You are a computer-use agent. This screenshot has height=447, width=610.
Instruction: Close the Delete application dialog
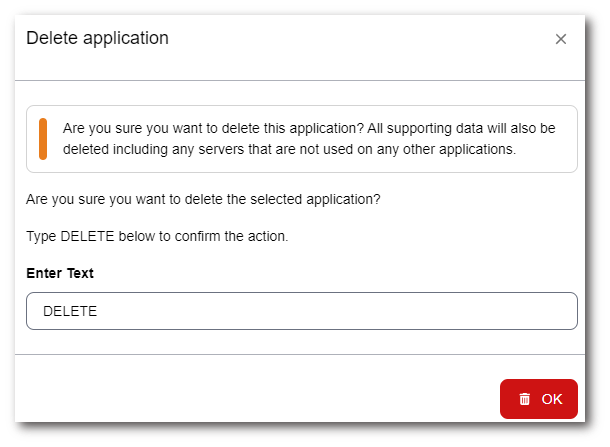pos(561,39)
